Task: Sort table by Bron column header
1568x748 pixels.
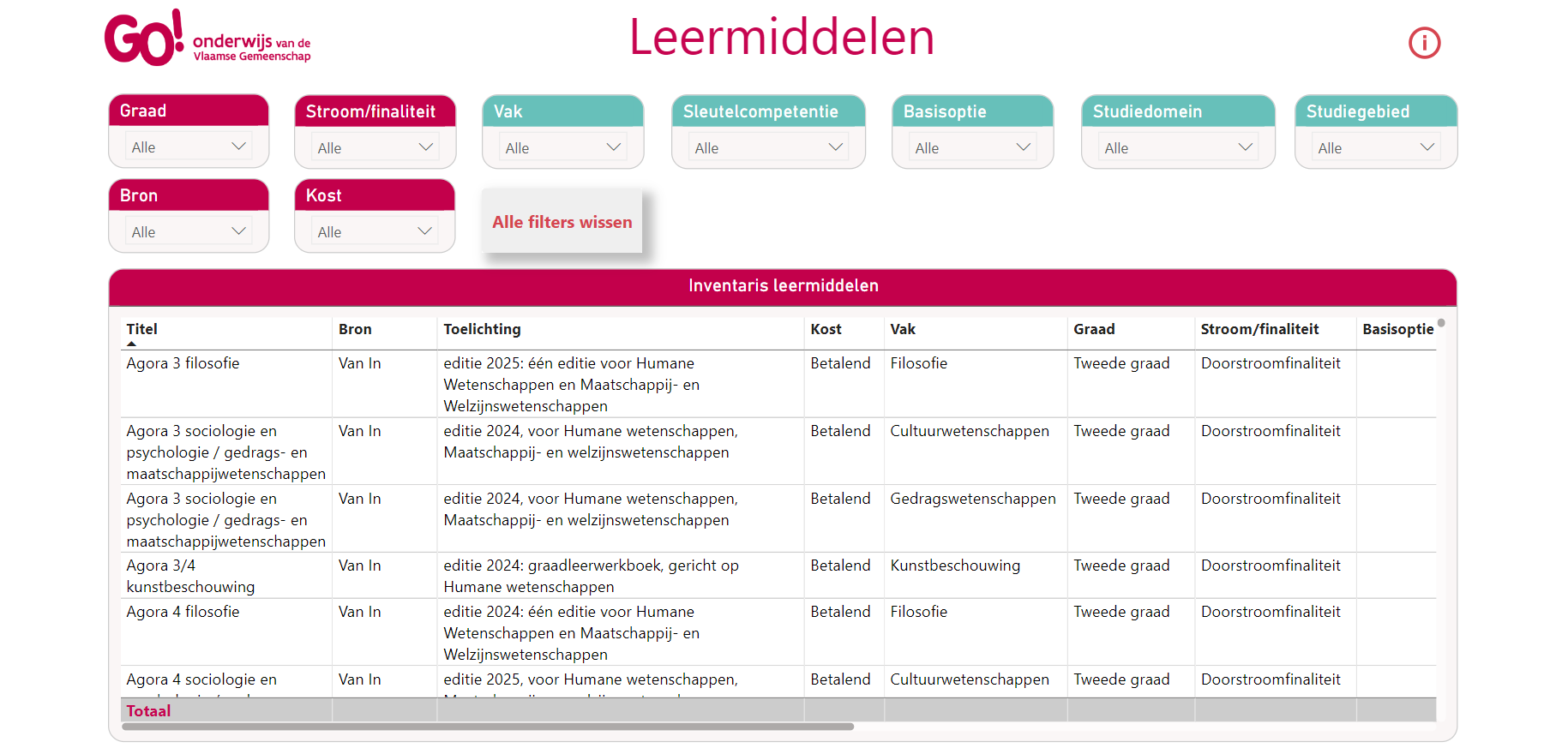Action: (x=355, y=329)
